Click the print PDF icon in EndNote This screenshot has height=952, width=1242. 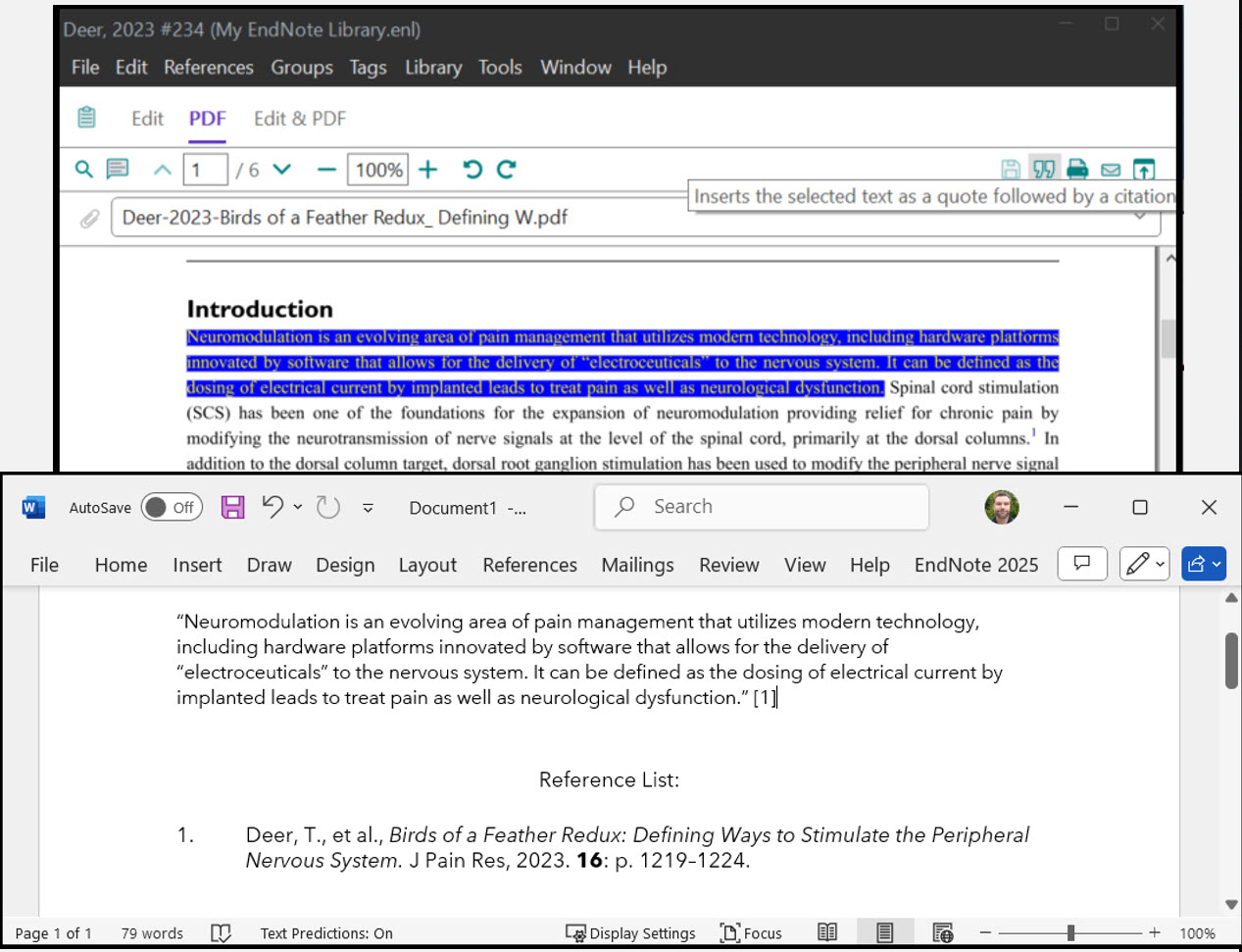[x=1077, y=170]
